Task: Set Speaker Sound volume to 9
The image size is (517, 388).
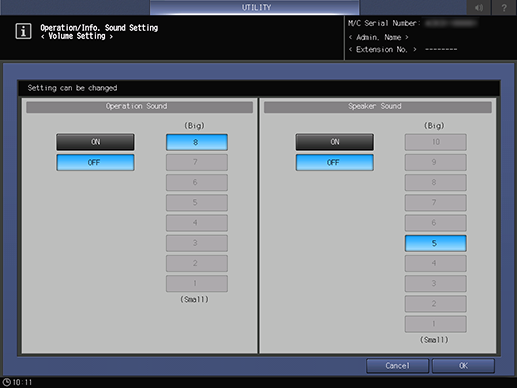Action: (x=436, y=162)
